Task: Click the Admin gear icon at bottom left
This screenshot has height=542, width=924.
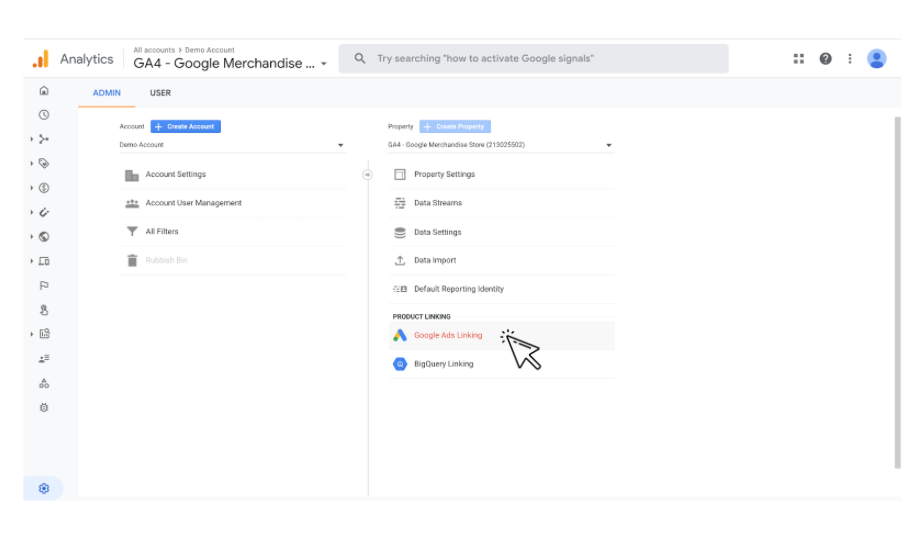Action: [x=44, y=488]
